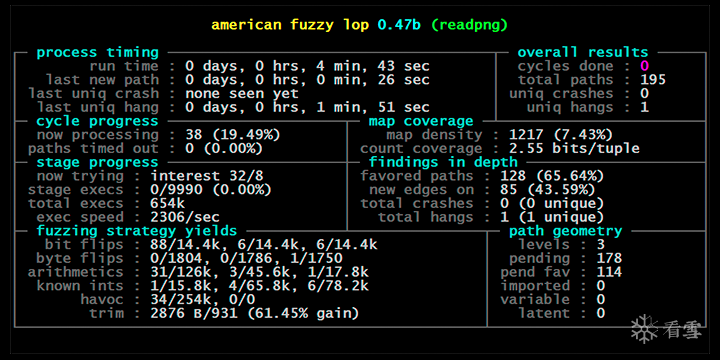Click byte flips values starting "0/1804"
The height and width of the screenshot is (360, 720).
pos(246,259)
